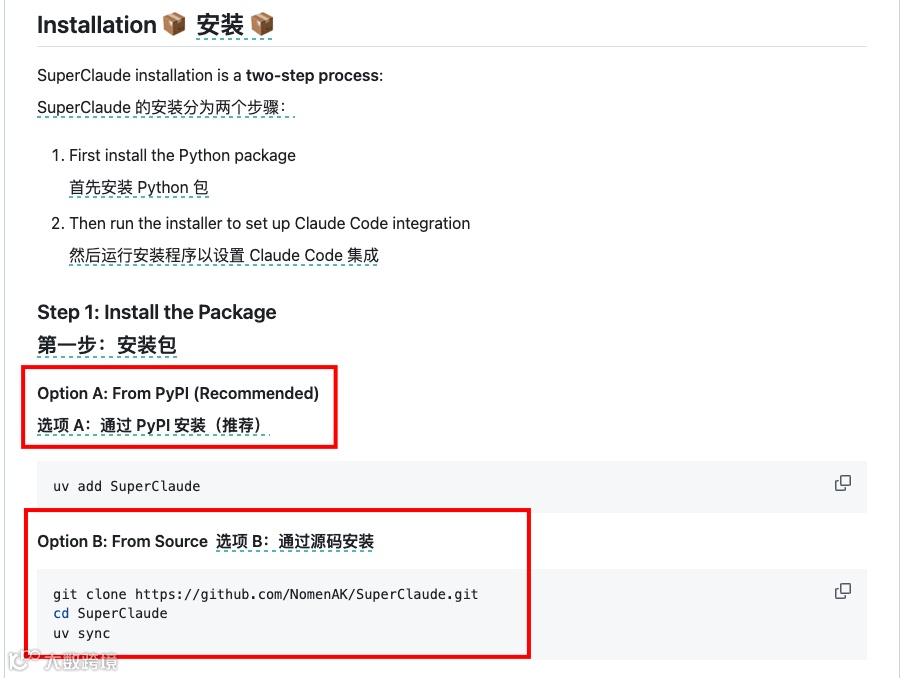902x678 pixels.
Task: Click the bold two-step process text
Action: (x=312, y=75)
